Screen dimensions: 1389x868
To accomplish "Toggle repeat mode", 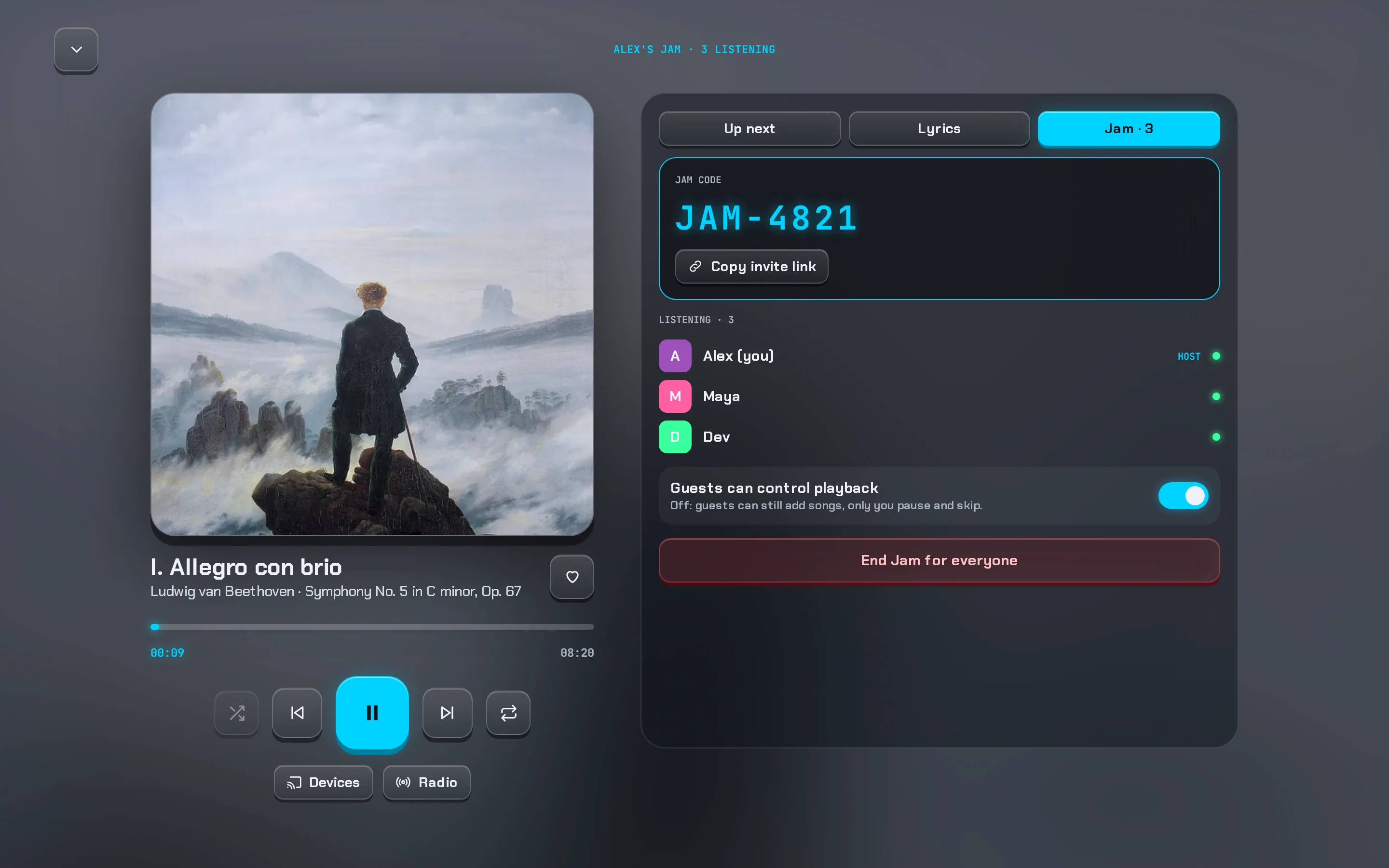I will click(x=508, y=713).
